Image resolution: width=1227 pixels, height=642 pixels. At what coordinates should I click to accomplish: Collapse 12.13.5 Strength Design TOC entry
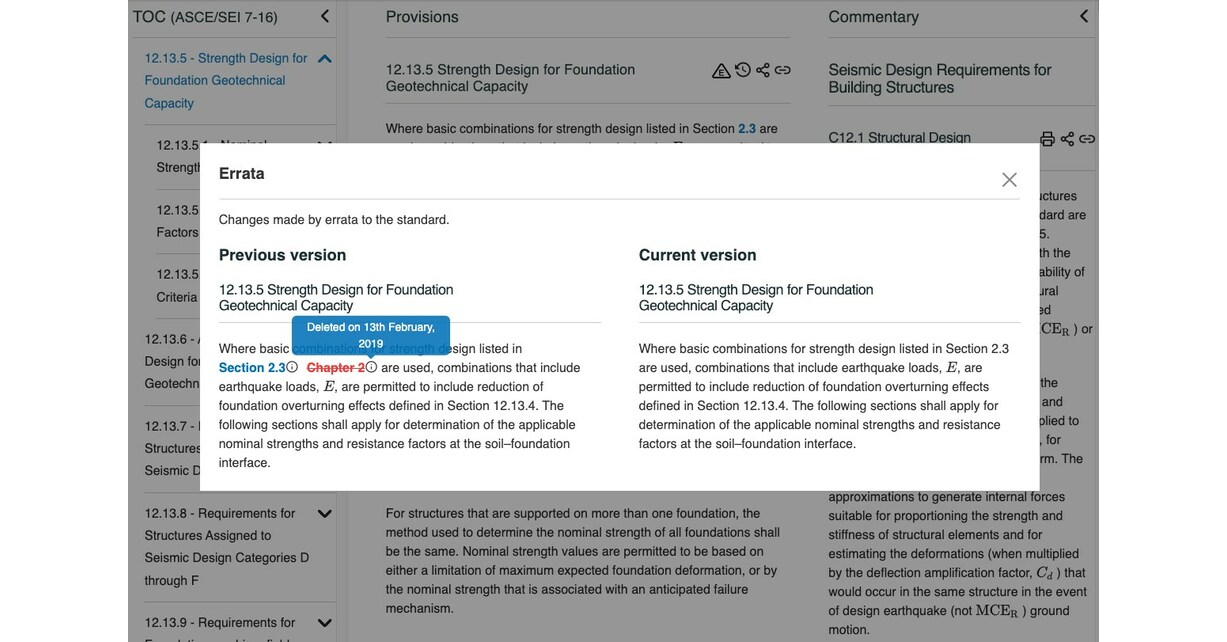pos(324,59)
